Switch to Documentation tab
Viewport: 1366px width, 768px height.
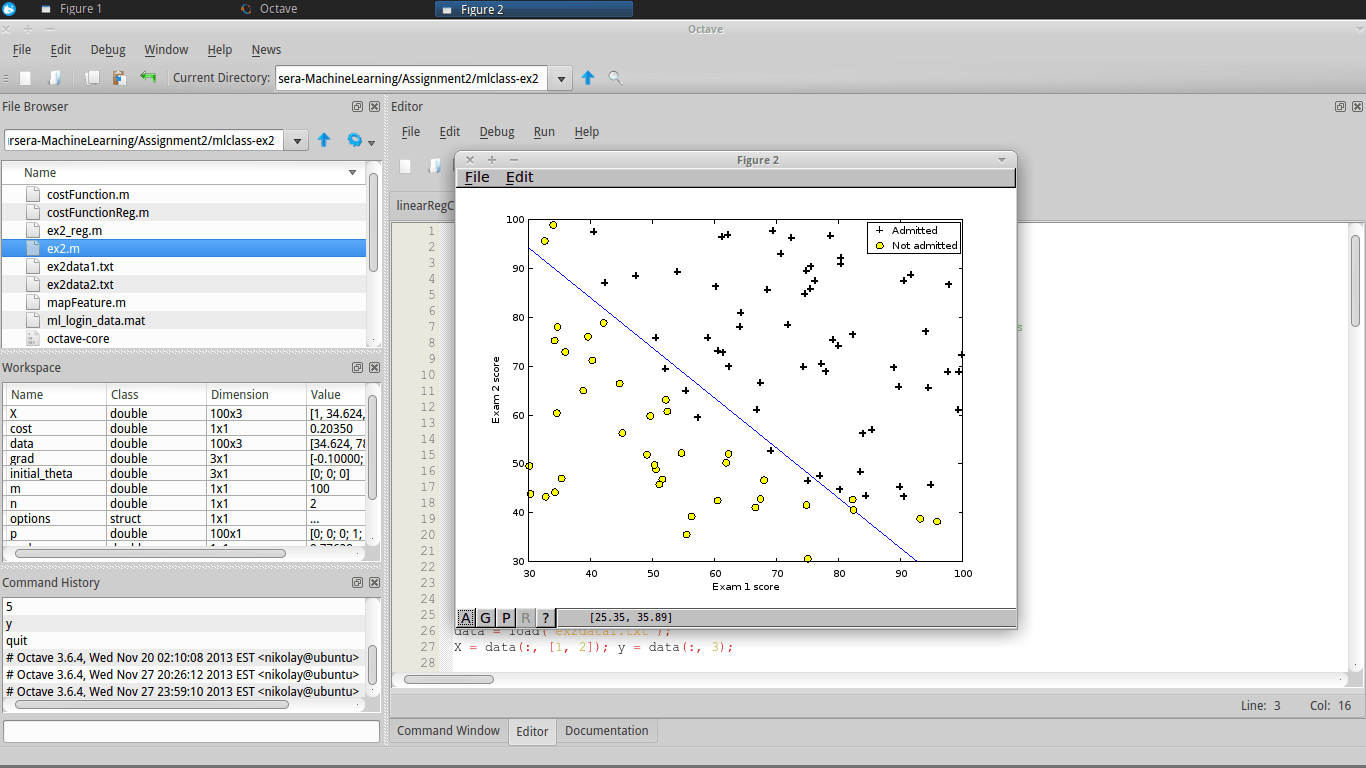[x=607, y=731]
